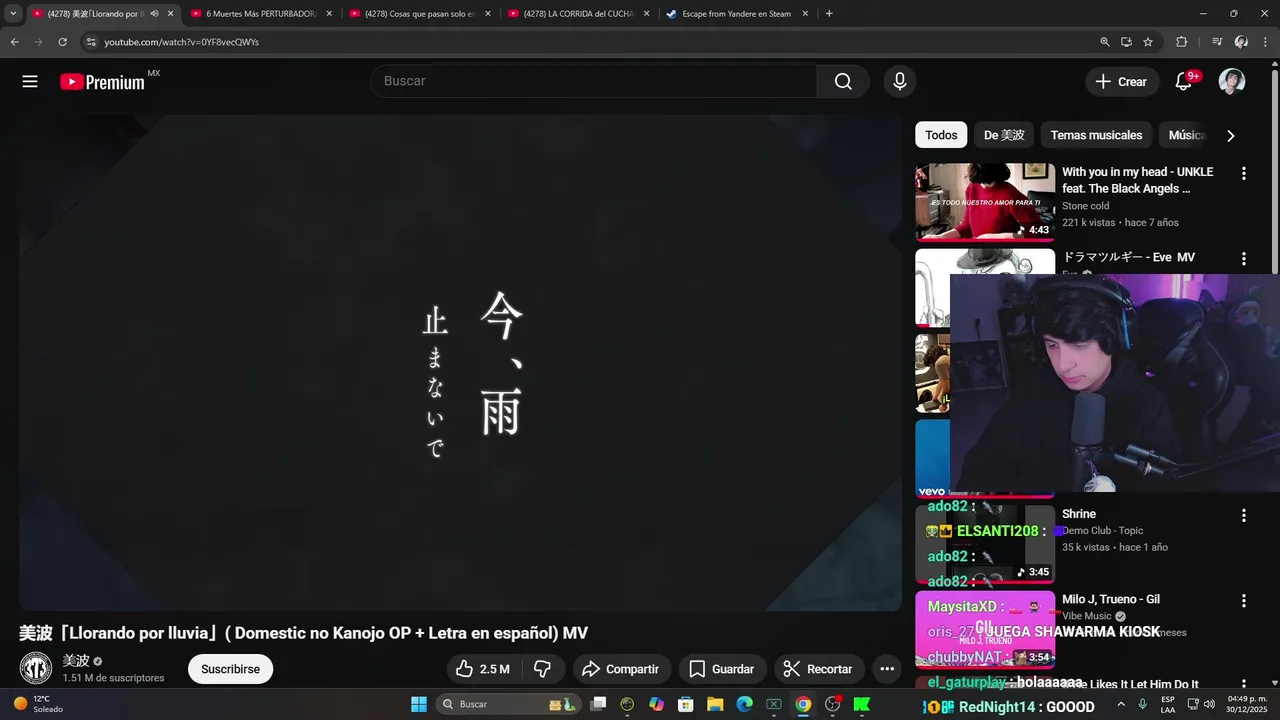Viewport: 1280px width, 720px height.
Task: Open the tab search dropdown
Action: (13, 14)
